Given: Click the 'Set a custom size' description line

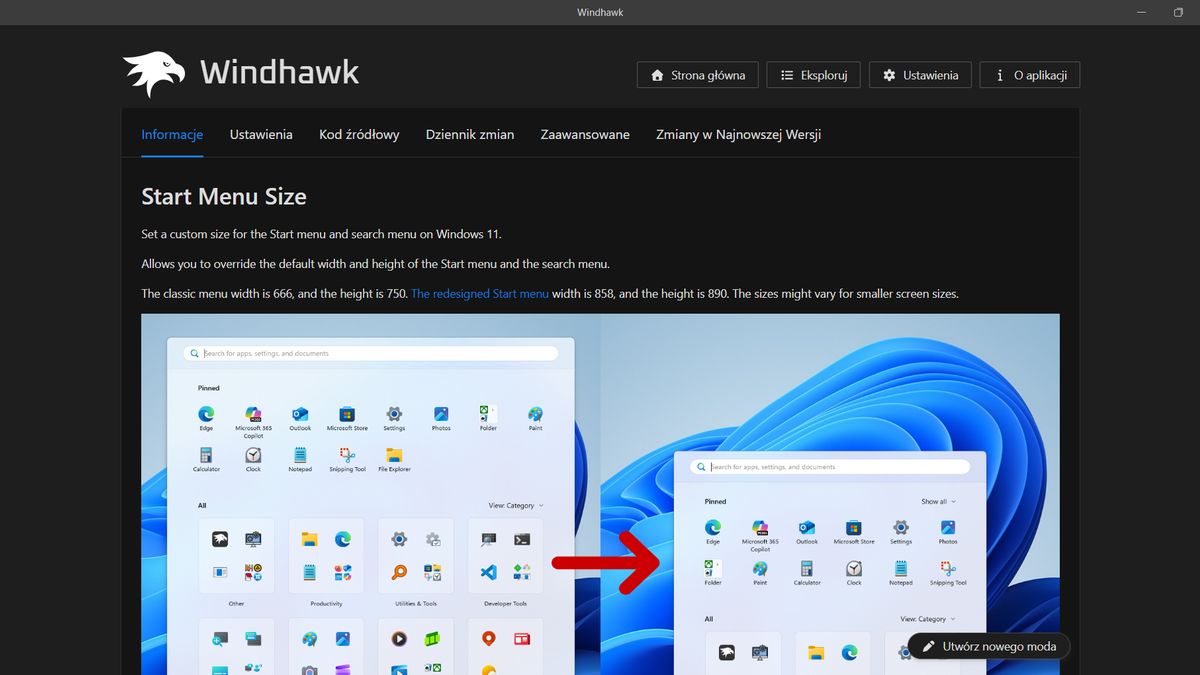Looking at the screenshot, I should tap(321, 234).
